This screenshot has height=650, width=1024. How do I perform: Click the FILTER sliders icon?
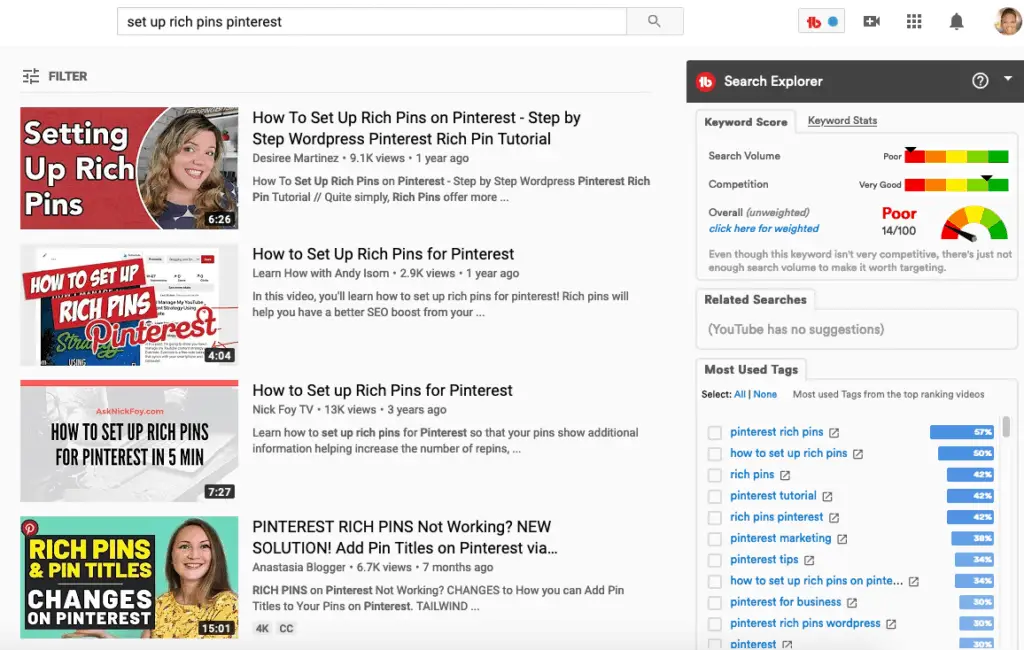(x=31, y=76)
